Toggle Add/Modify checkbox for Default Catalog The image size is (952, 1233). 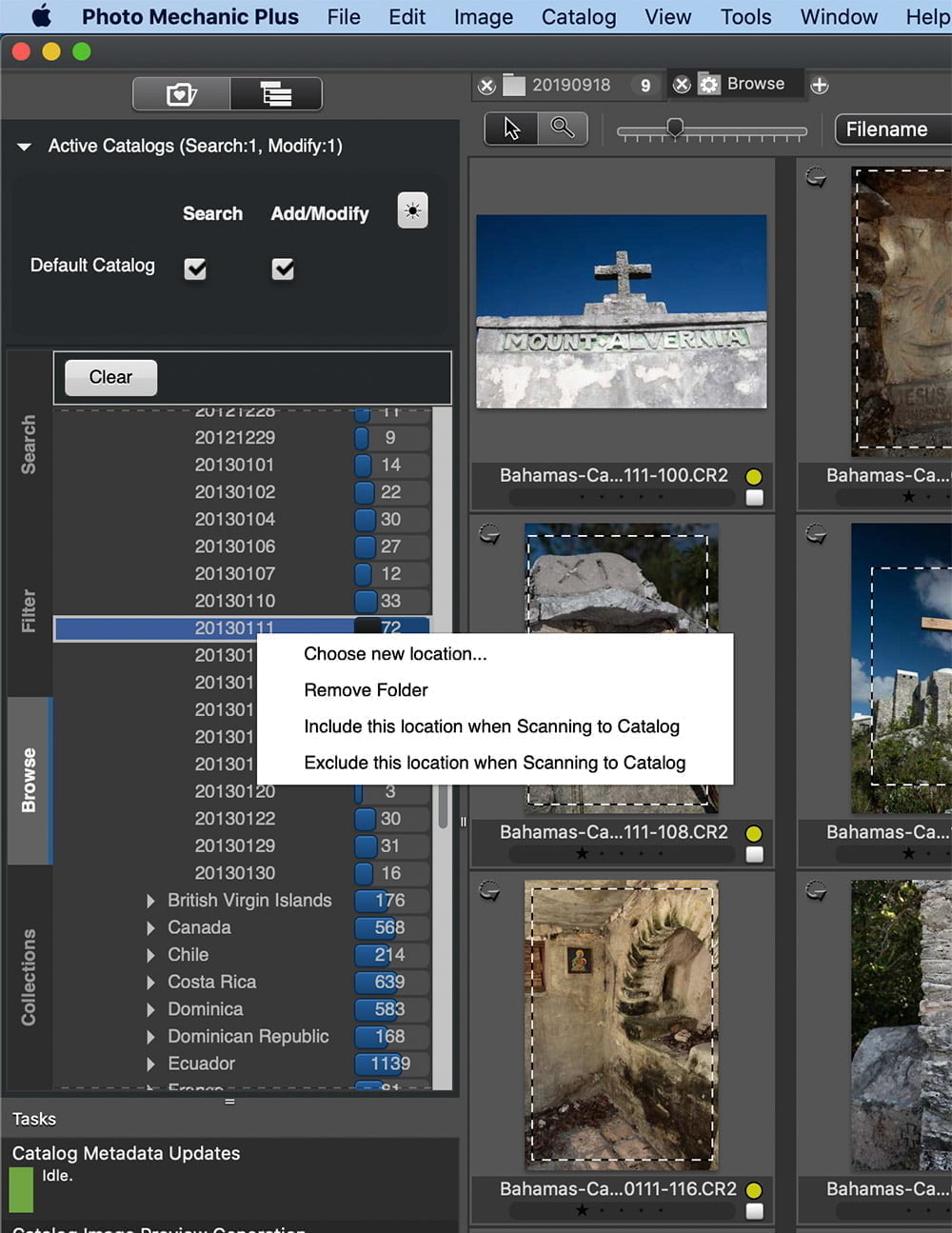tap(283, 269)
